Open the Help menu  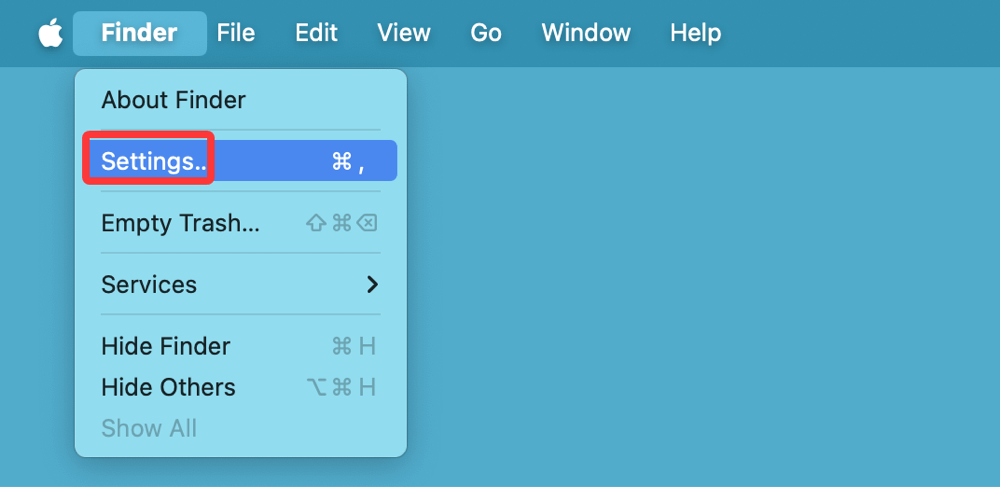[x=695, y=33]
